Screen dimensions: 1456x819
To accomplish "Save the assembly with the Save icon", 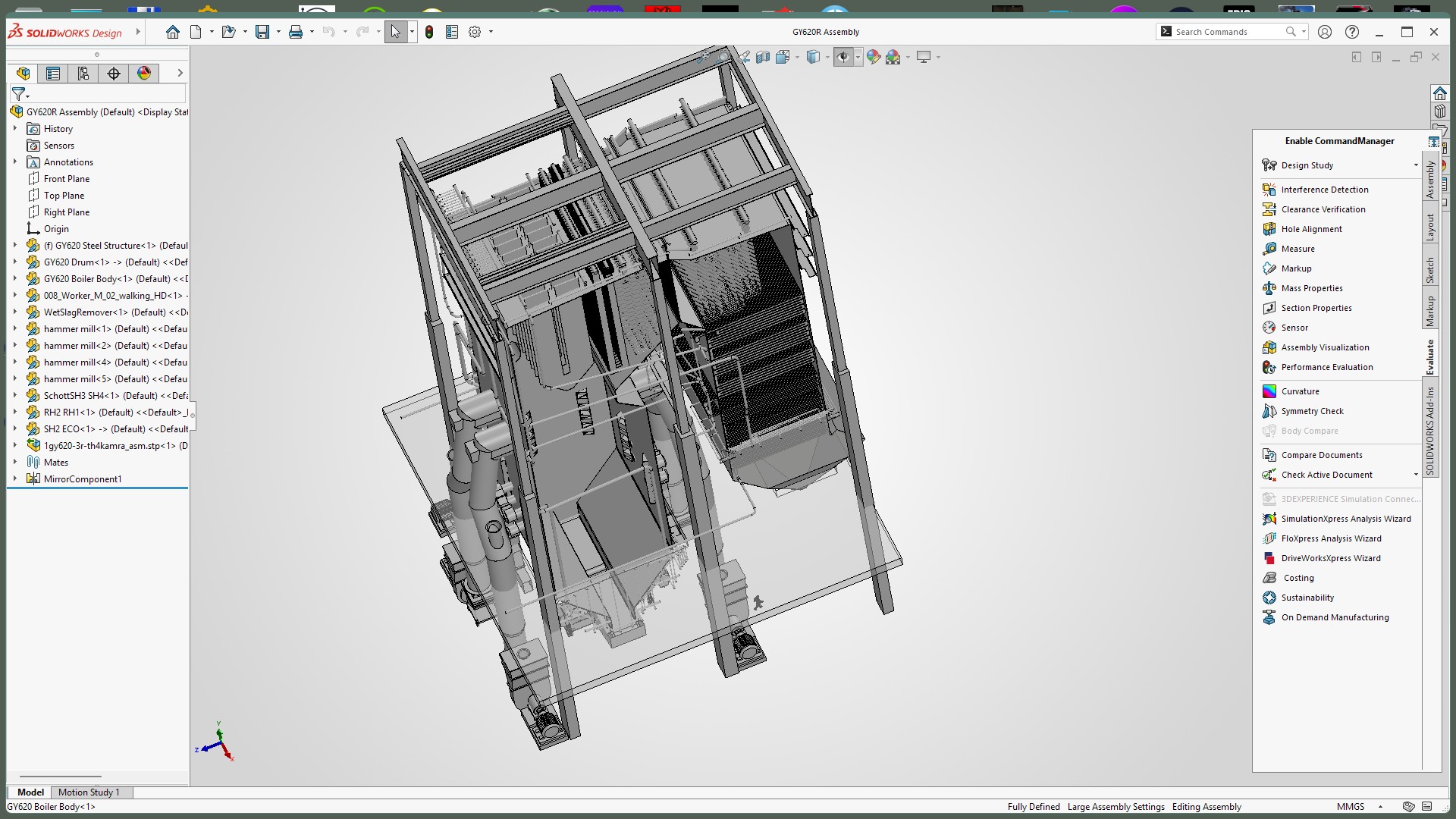I will (262, 32).
